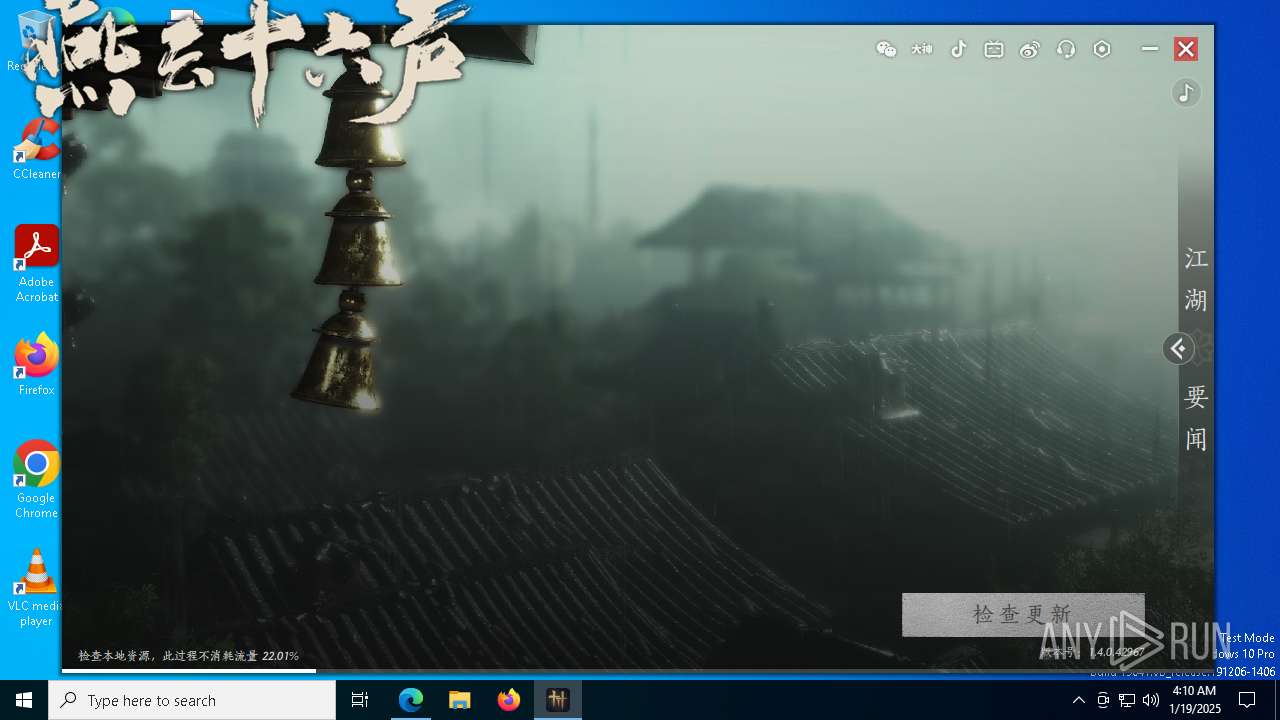
Task: Click the Meet Now camera tray icon
Action: [1103, 700]
